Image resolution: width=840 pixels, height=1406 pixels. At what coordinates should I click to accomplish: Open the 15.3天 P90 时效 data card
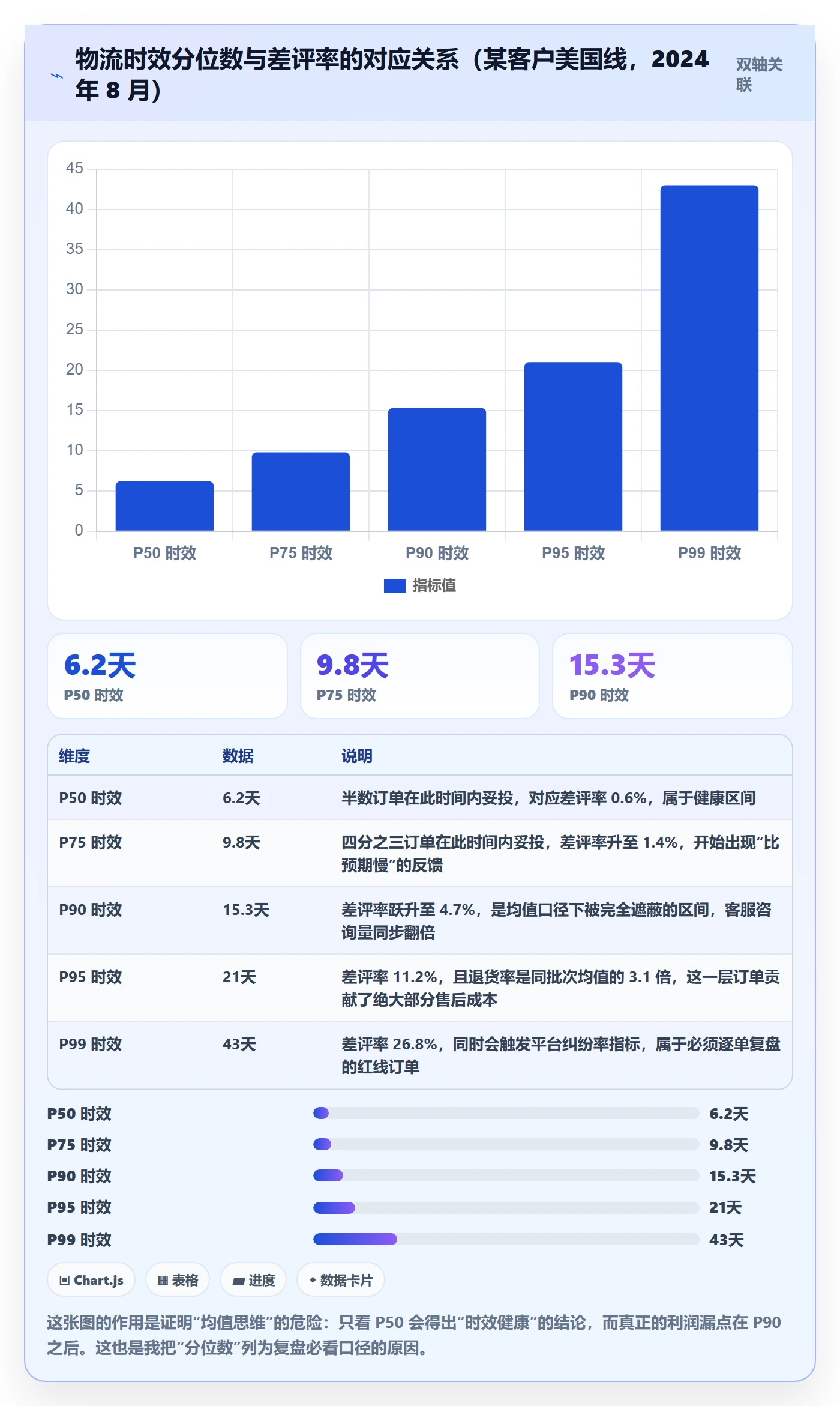(x=673, y=676)
